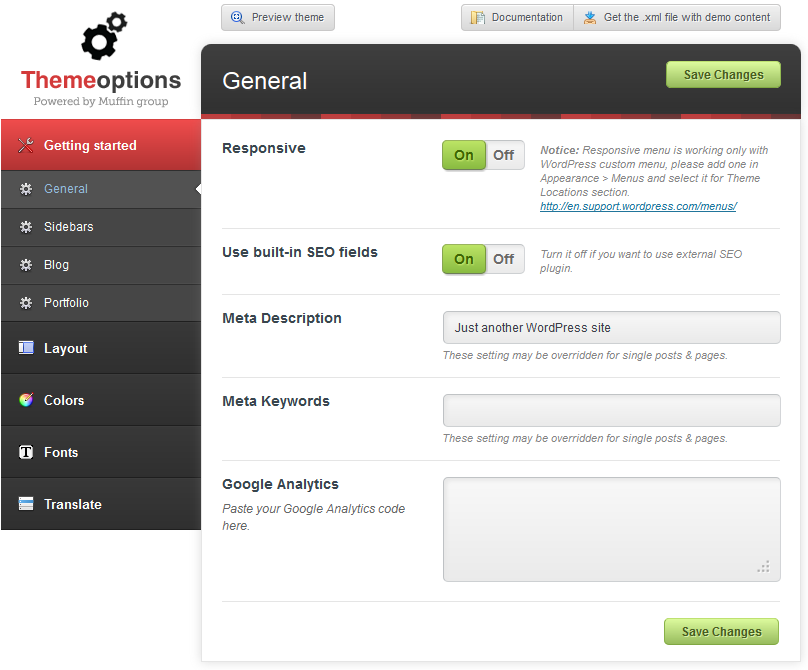Click the 'Meta Description' label
The image size is (808, 670).
tap(282, 318)
